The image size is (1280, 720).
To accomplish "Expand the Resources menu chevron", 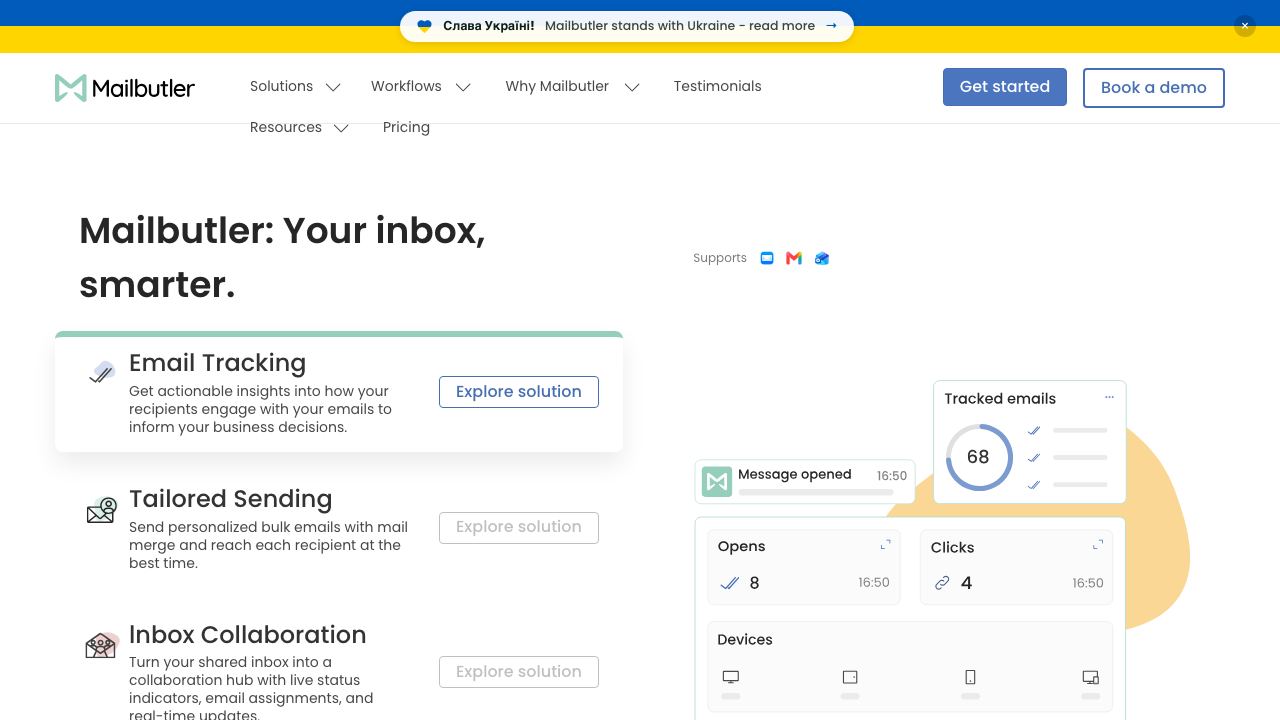I will coord(341,128).
